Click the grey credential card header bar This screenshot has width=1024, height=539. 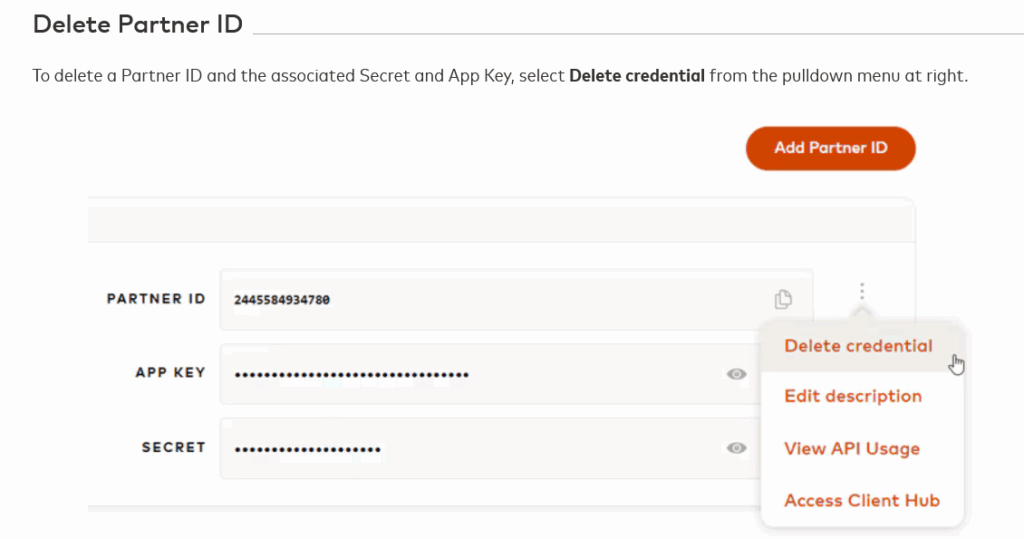(x=500, y=225)
